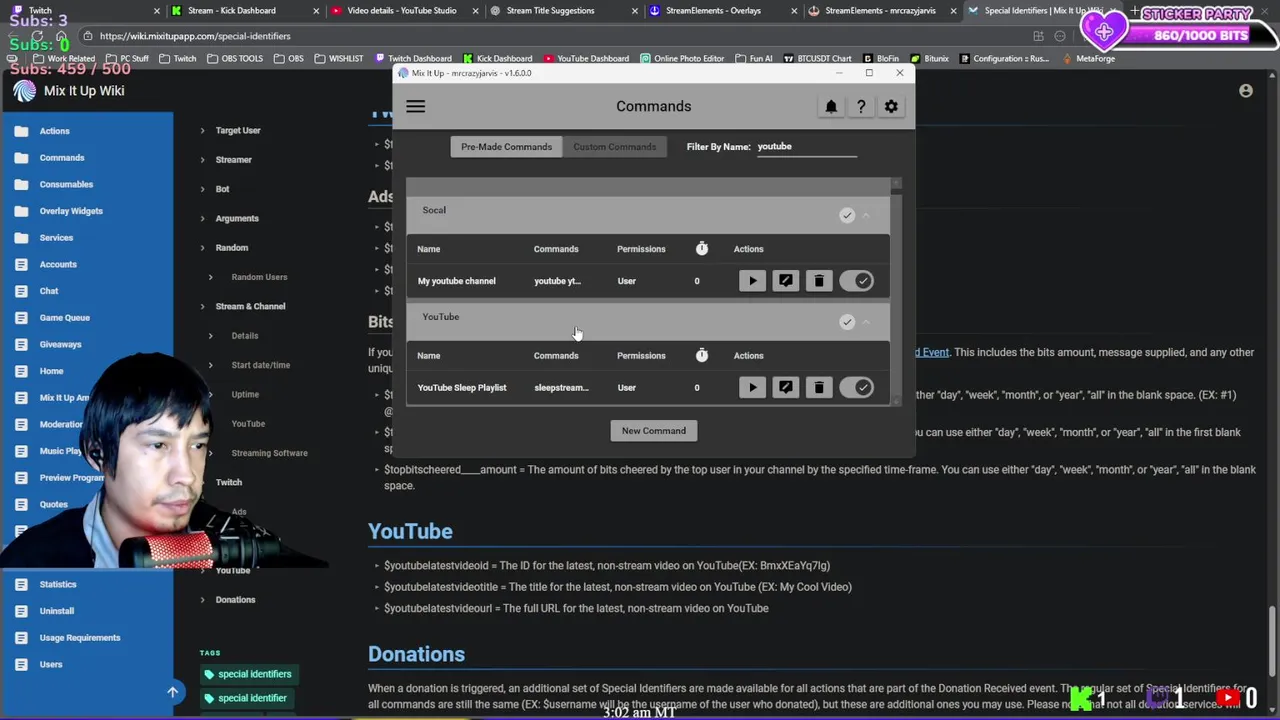1280x720 pixels.
Task: Open Streaming Software contents entry
Action: pyautogui.click(x=269, y=453)
